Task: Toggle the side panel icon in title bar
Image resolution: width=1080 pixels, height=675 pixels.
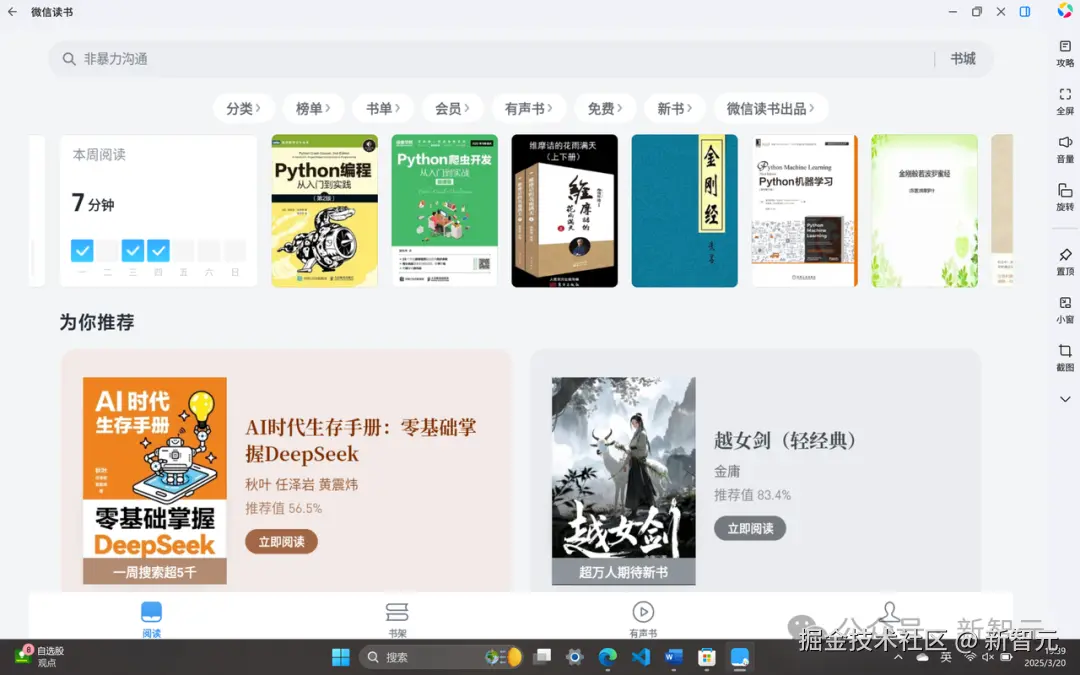Action: point(1025,12)
